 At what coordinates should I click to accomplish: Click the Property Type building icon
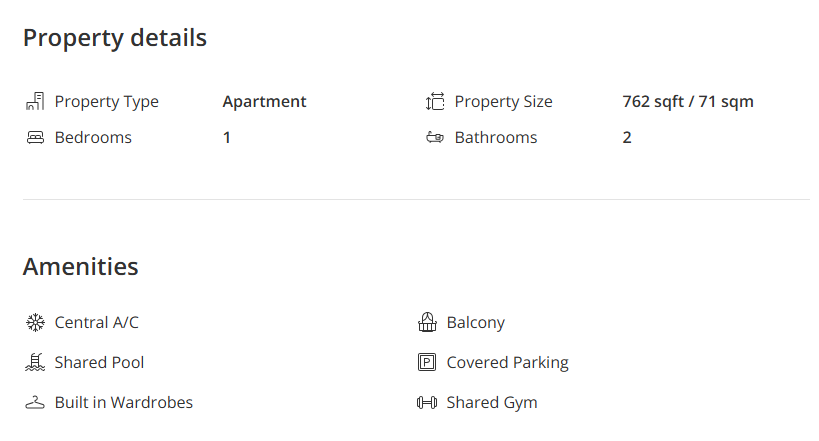(x=35, y=101)
